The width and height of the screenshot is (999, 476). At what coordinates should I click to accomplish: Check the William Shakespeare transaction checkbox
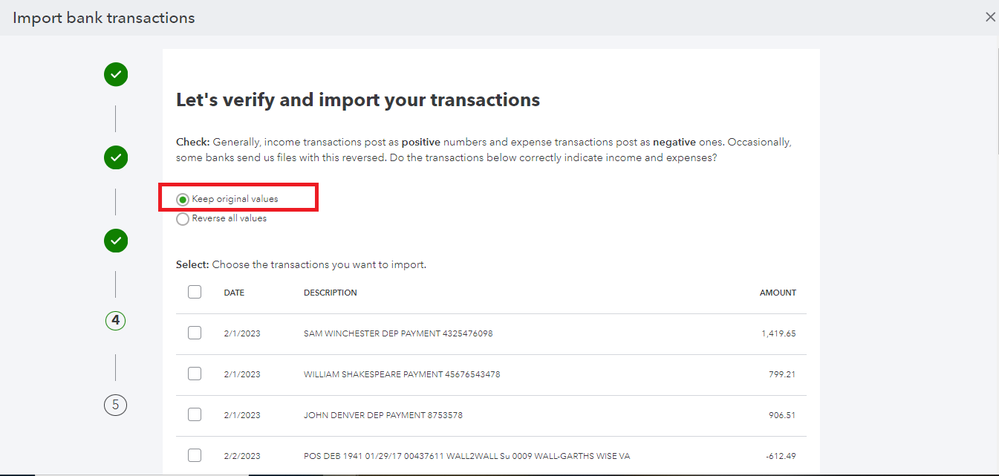[x=194, y=374]
